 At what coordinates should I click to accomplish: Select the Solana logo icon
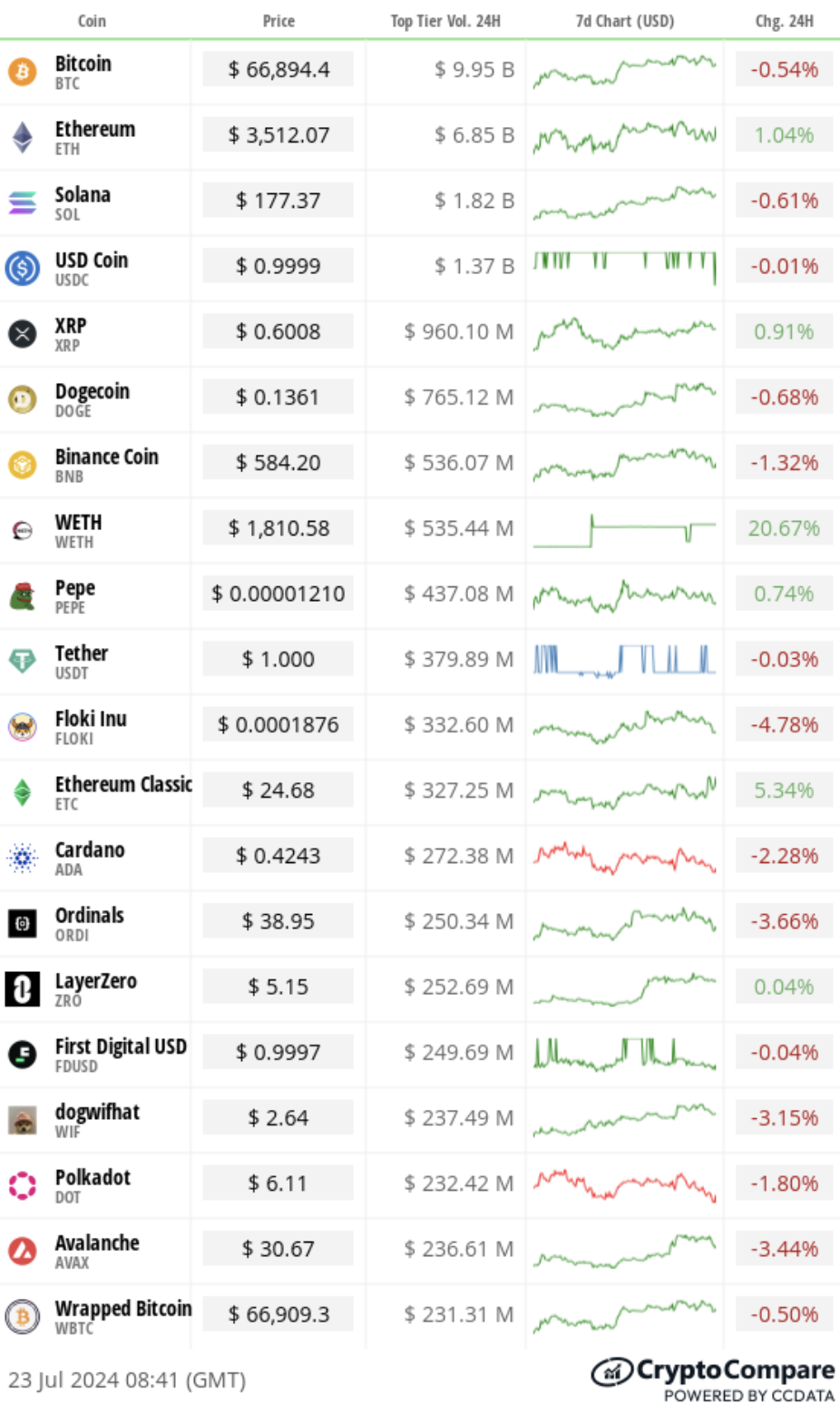[x=23, y=202]
